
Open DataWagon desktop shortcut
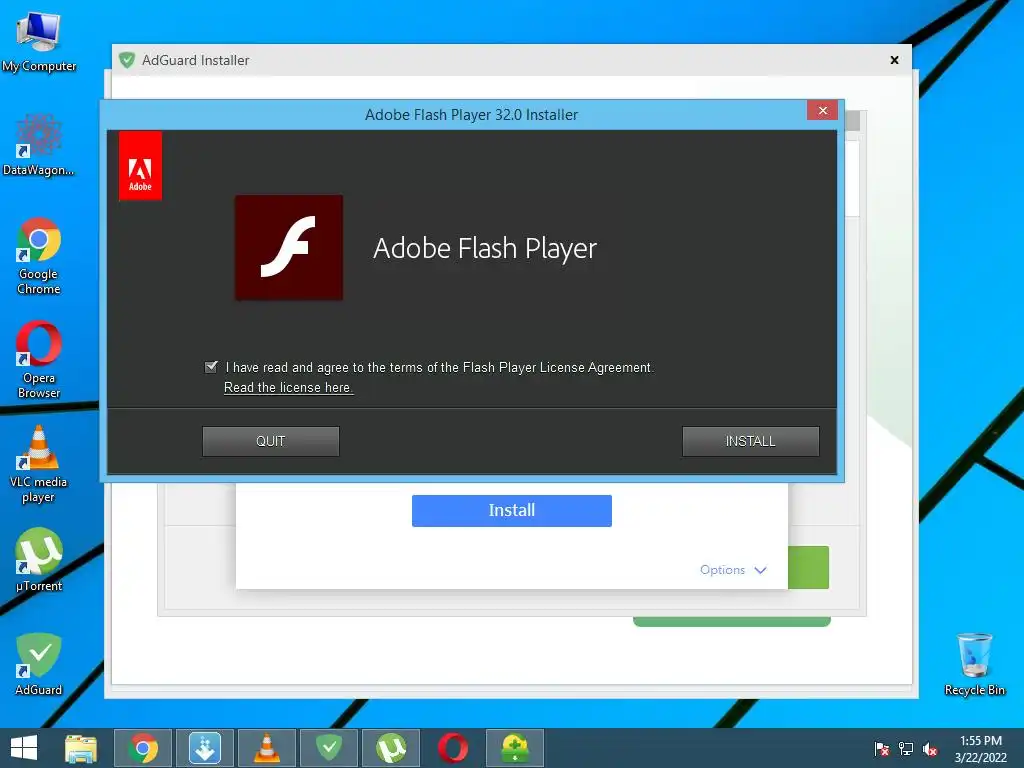click(38, 145)
